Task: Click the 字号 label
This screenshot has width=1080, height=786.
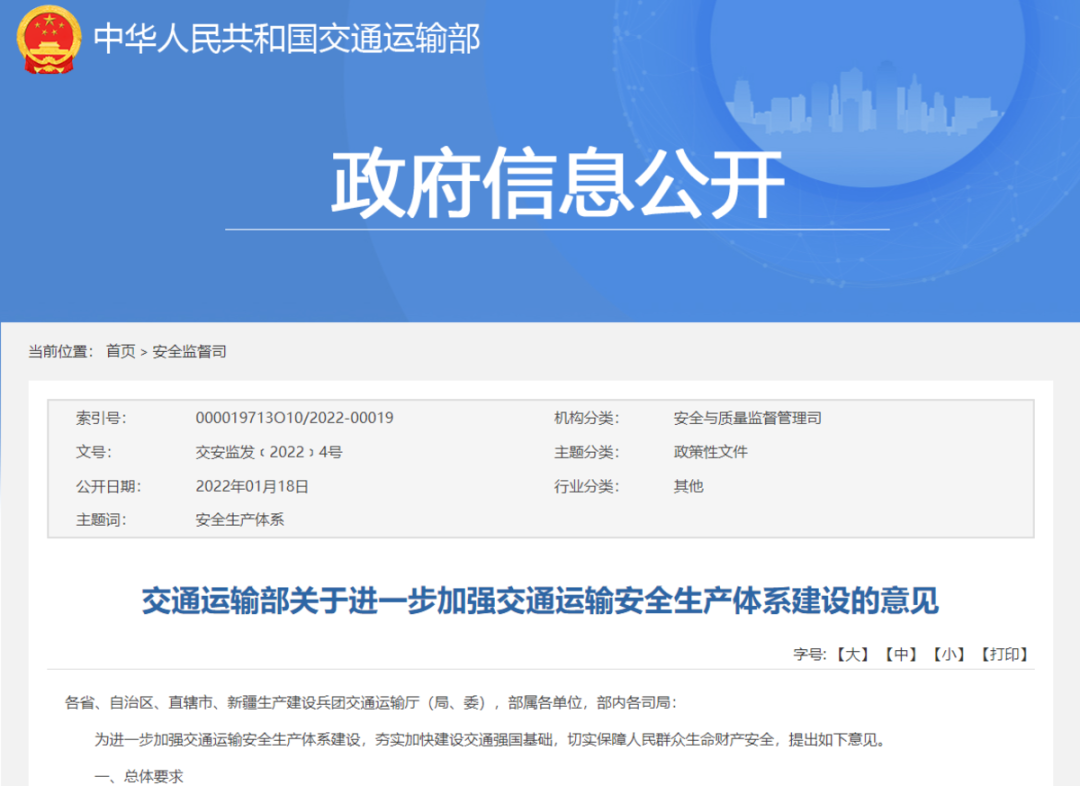Action: coord(809,654)
